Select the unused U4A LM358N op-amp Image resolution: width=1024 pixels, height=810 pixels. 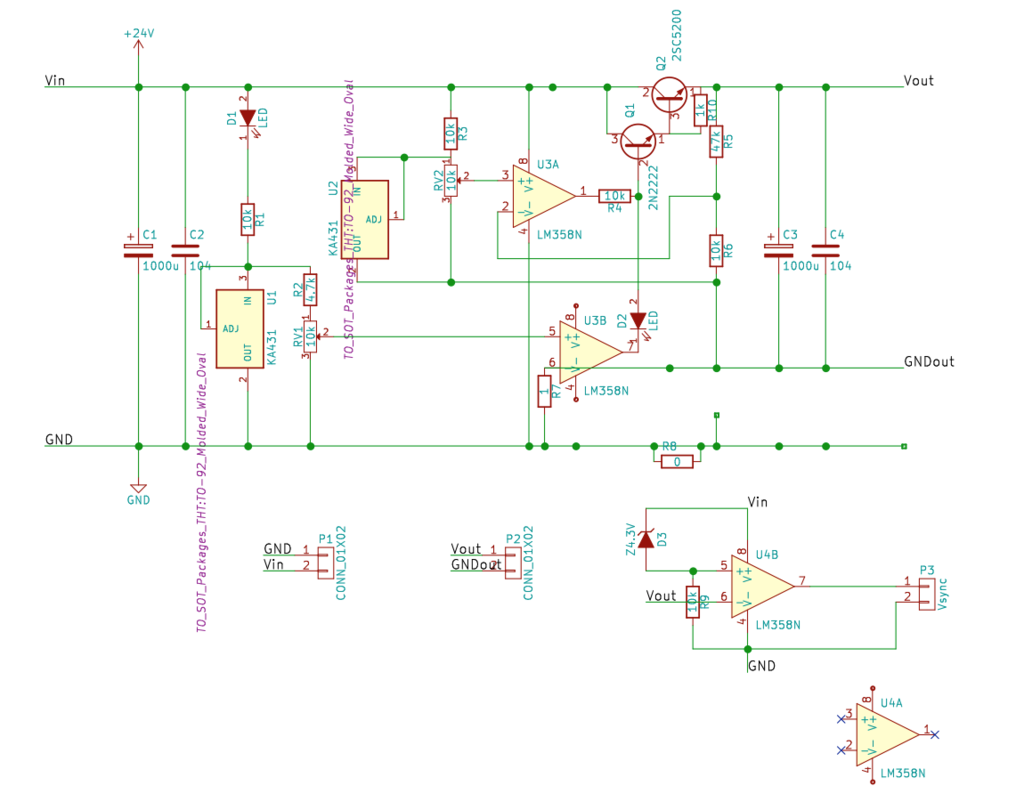[x=885, y=735]
